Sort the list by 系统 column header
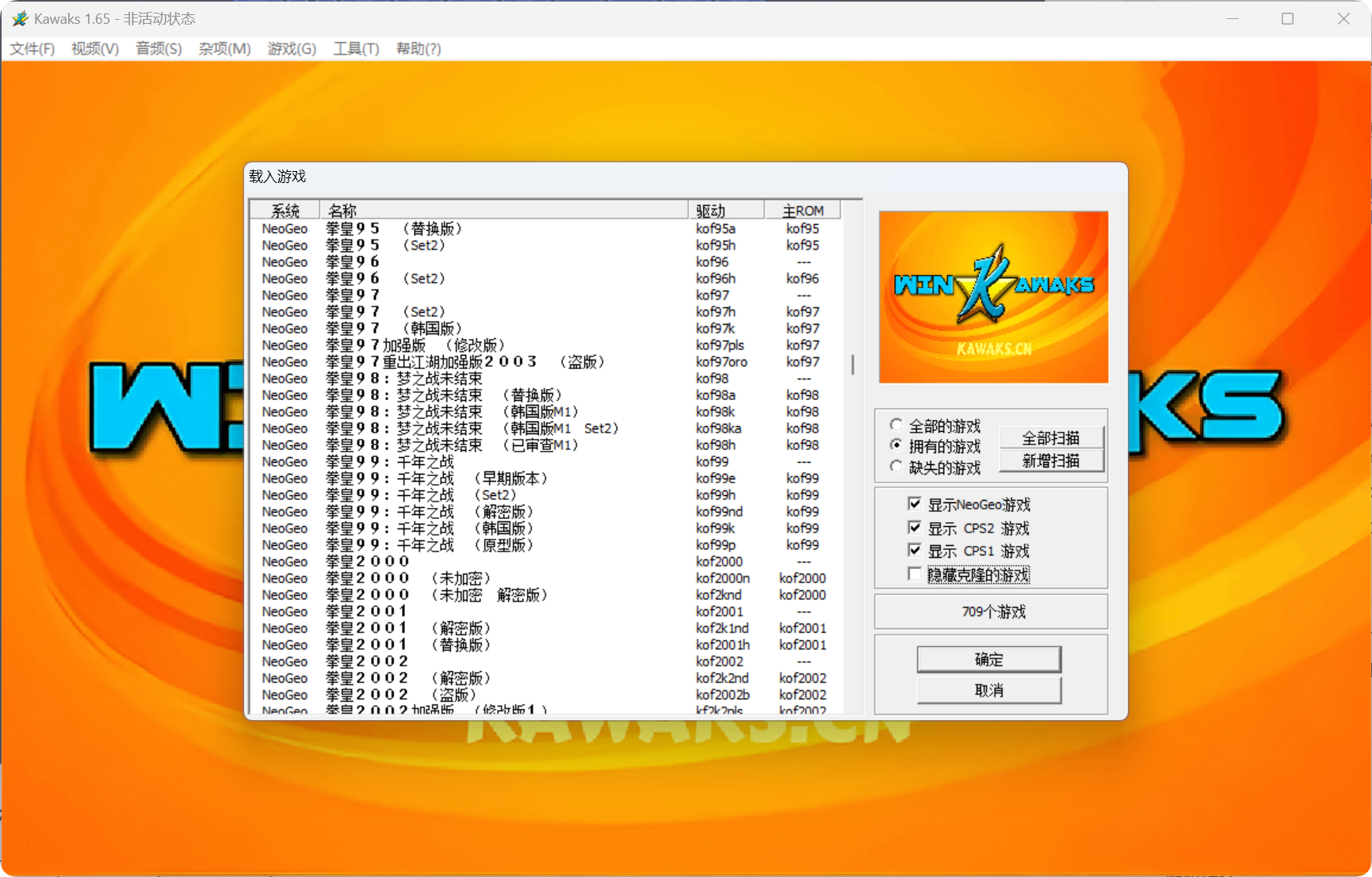The width and height of the screenshot is (1372, 877). click(285, 210)
